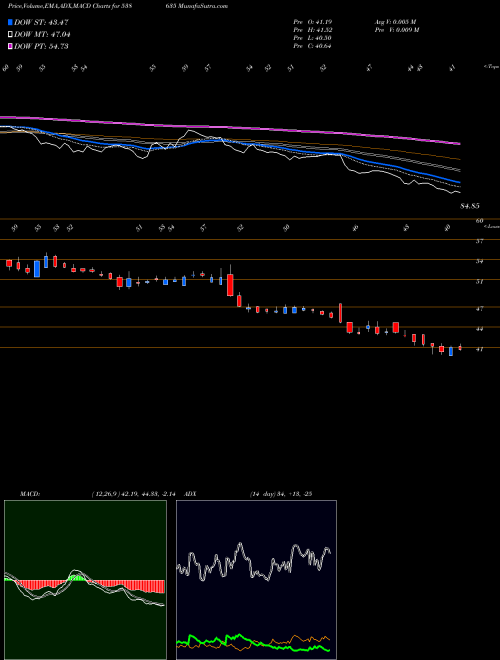Click the white DOW MT legend swatch
This screenshot has width=500, height=660.
tap(10, 35)
